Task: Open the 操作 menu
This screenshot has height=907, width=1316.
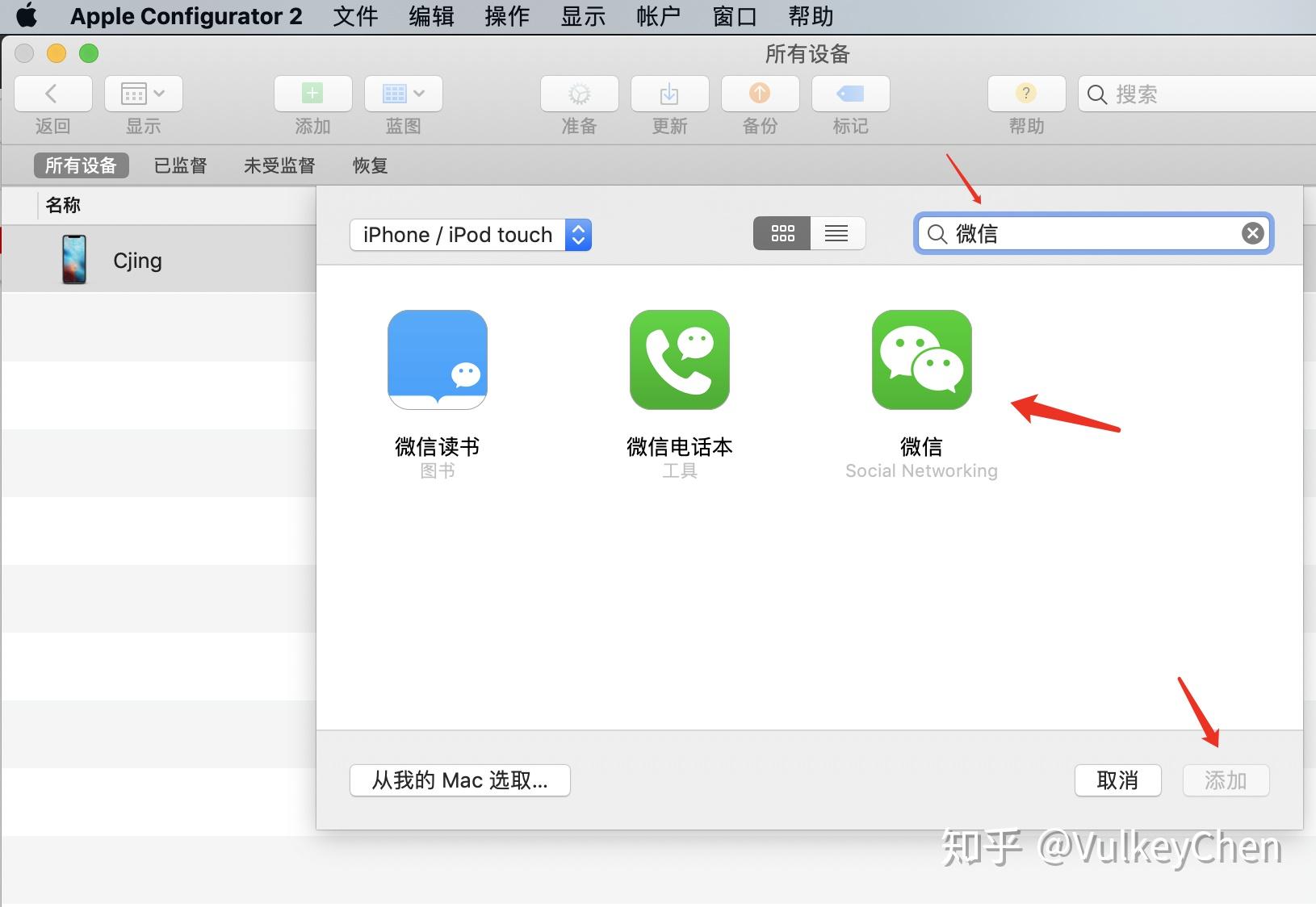Action: (507, 16)
